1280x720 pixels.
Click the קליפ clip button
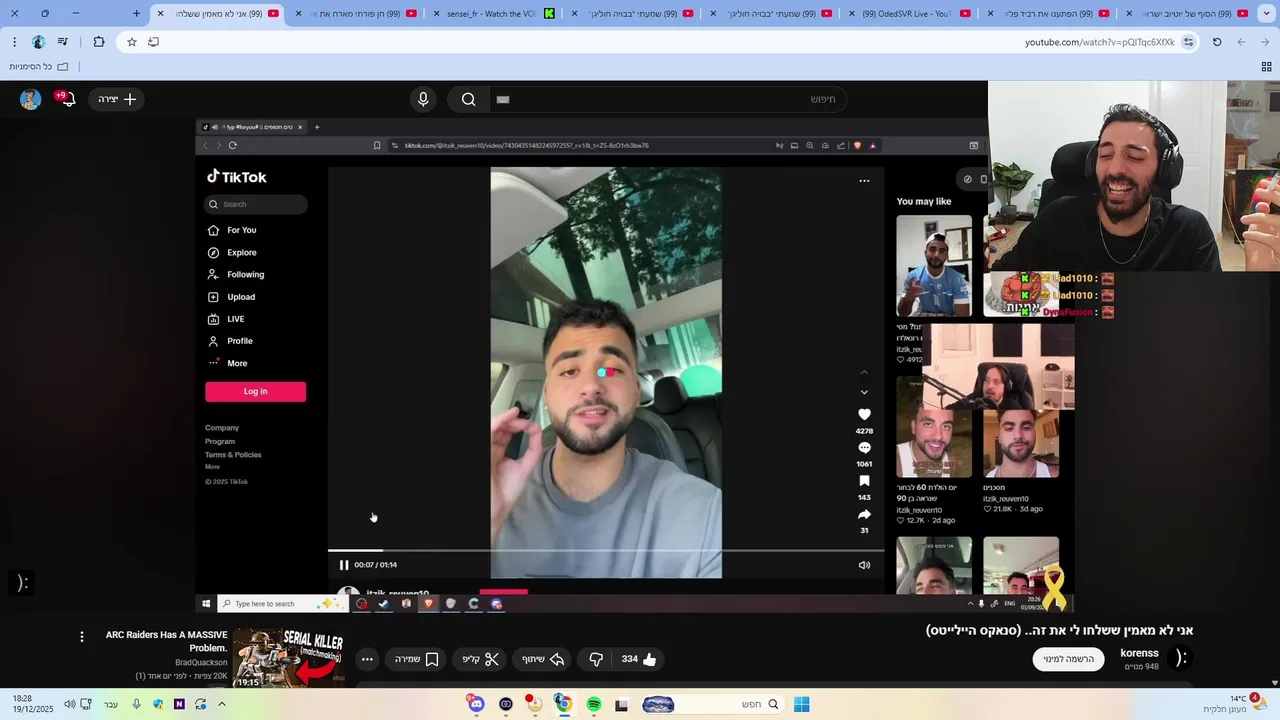(x=480, y=659)
